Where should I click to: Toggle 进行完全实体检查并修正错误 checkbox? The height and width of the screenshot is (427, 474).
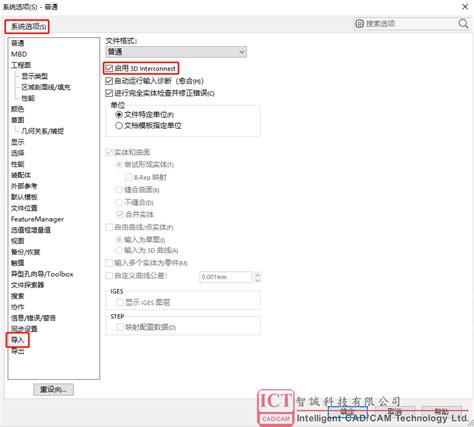pyautogui.click(x=109, y=93)
